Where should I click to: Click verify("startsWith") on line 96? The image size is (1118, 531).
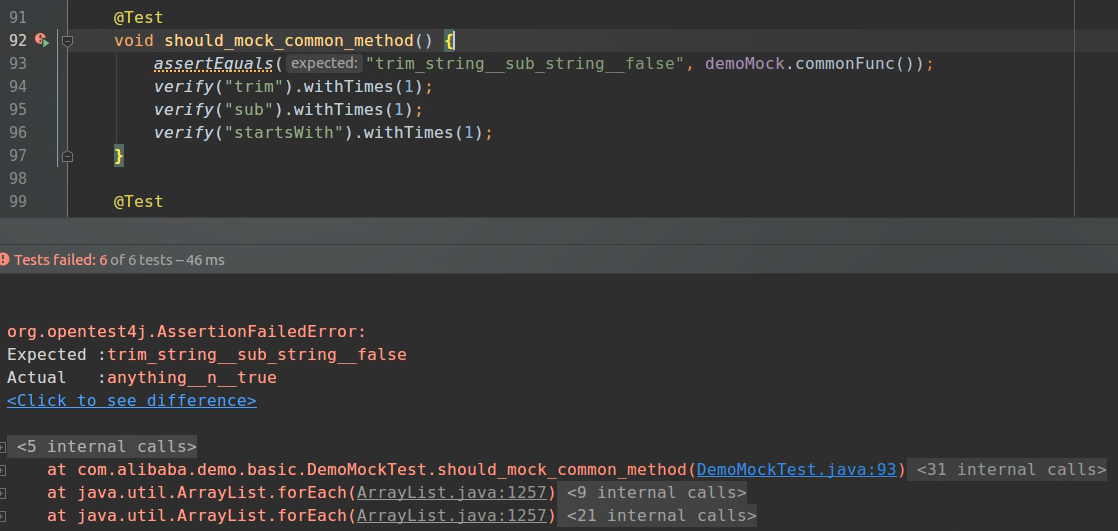[x=254, y=133]
